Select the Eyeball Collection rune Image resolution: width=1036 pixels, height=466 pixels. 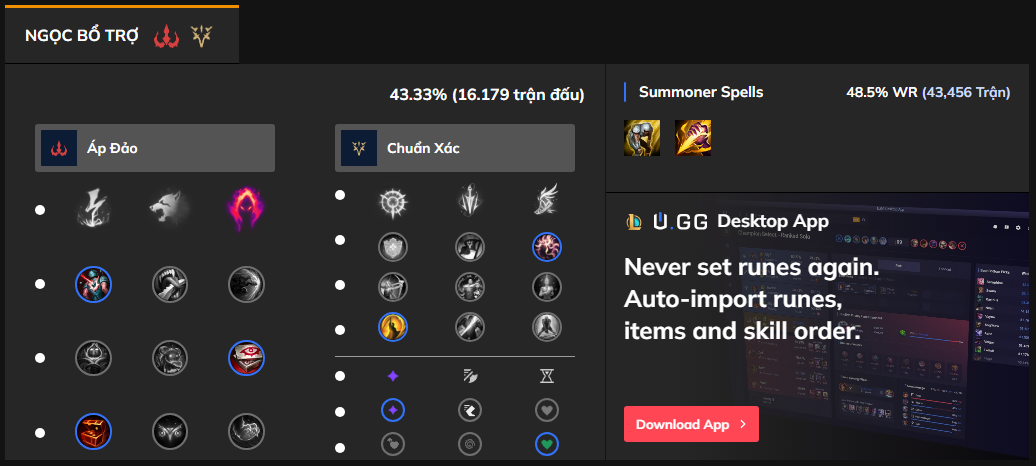pos(246,357)
